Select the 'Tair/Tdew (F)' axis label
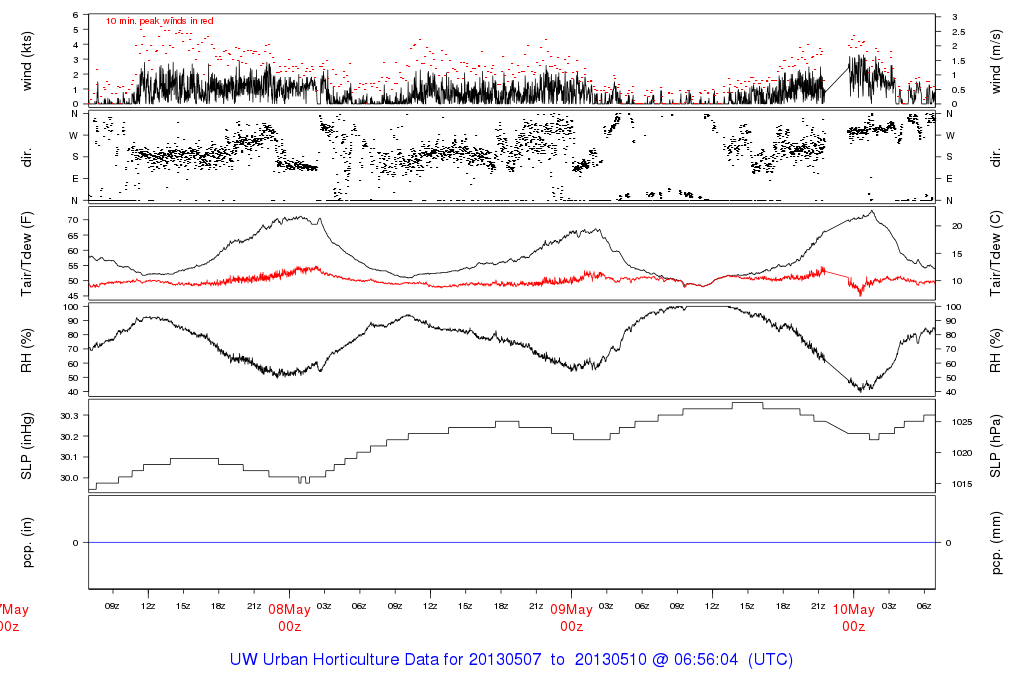This screenshot has width=1024, height=700. point(27,253)
